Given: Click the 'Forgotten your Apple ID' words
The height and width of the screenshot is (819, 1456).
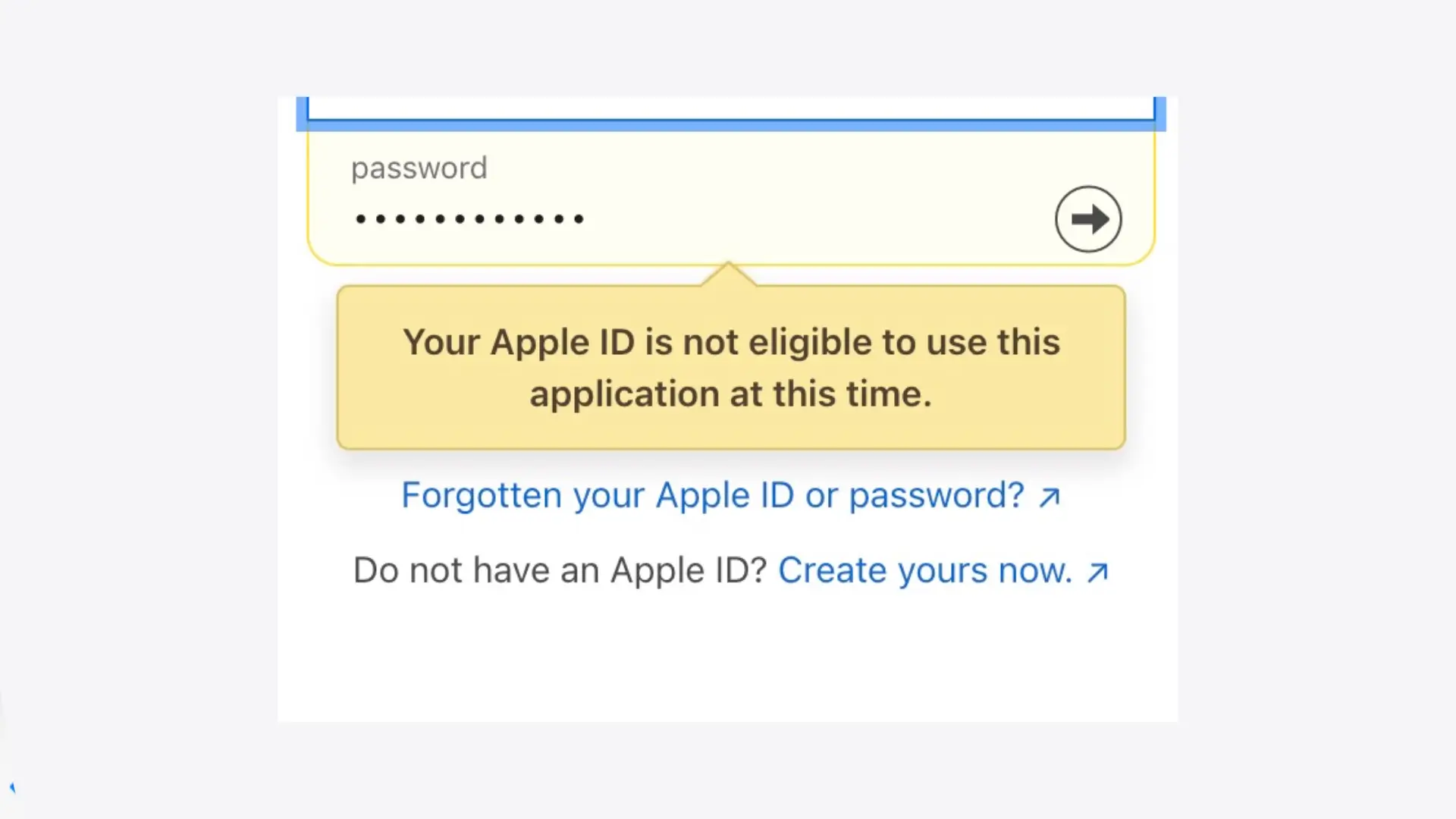Looking at the screenshot, I should click(x=598, y=496).
